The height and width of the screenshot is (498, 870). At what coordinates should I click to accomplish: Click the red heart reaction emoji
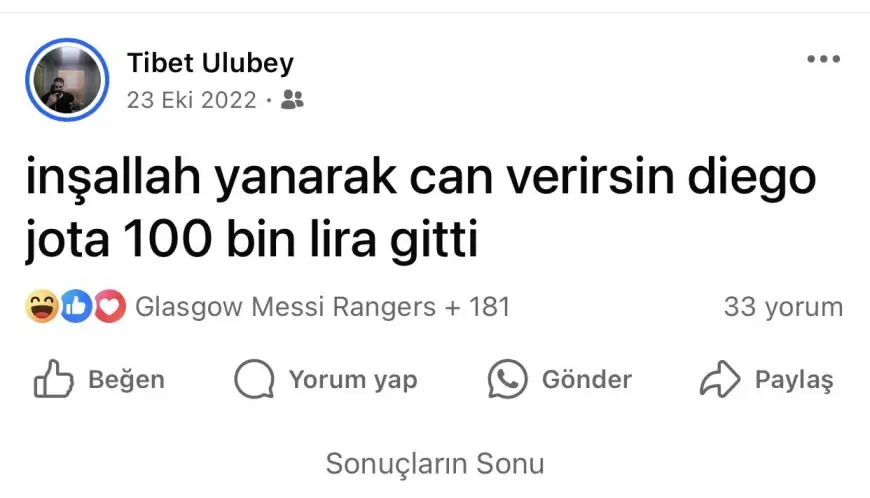click(109, 306)
